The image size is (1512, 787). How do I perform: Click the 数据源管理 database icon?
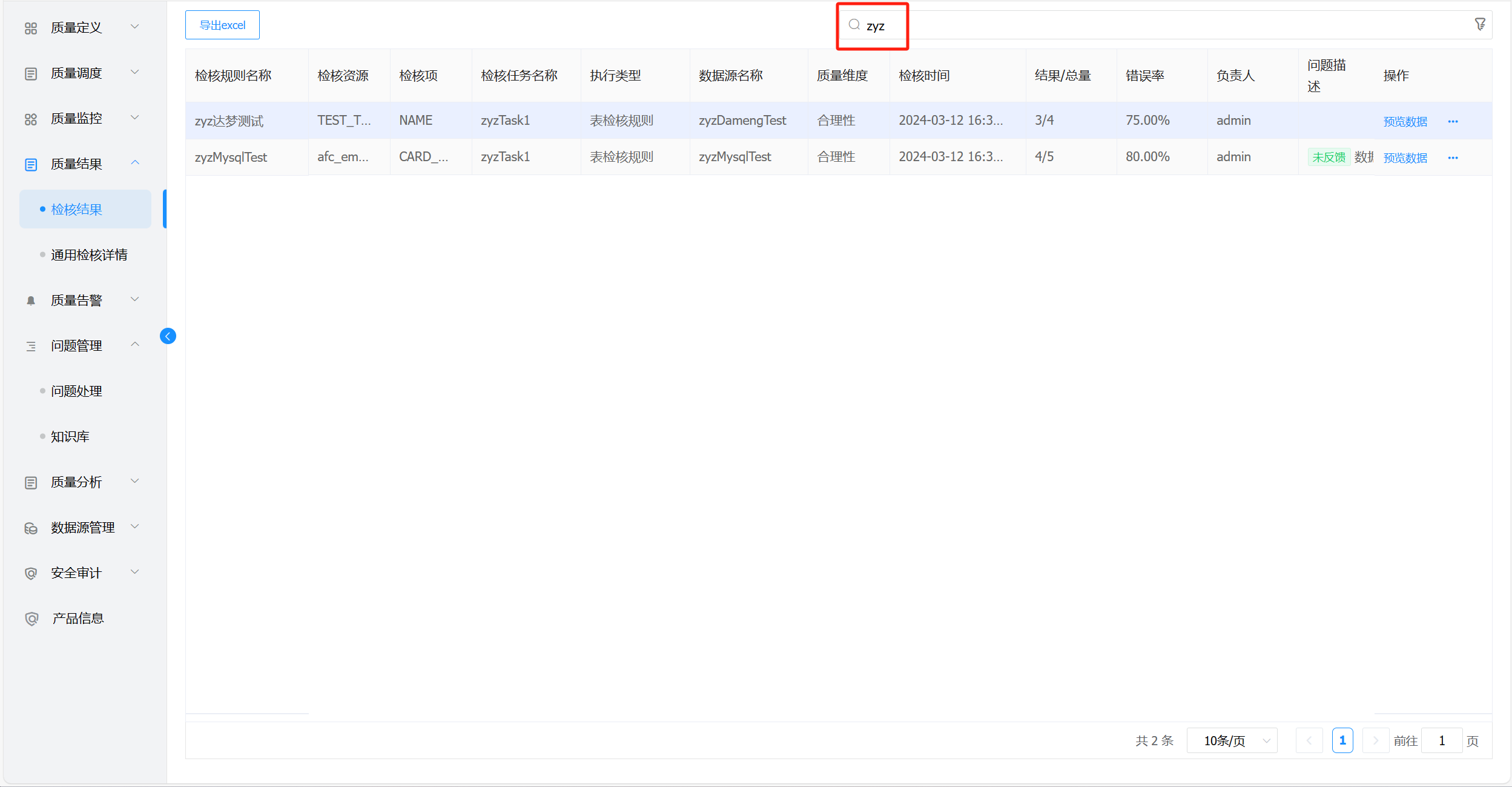(31, 528)
